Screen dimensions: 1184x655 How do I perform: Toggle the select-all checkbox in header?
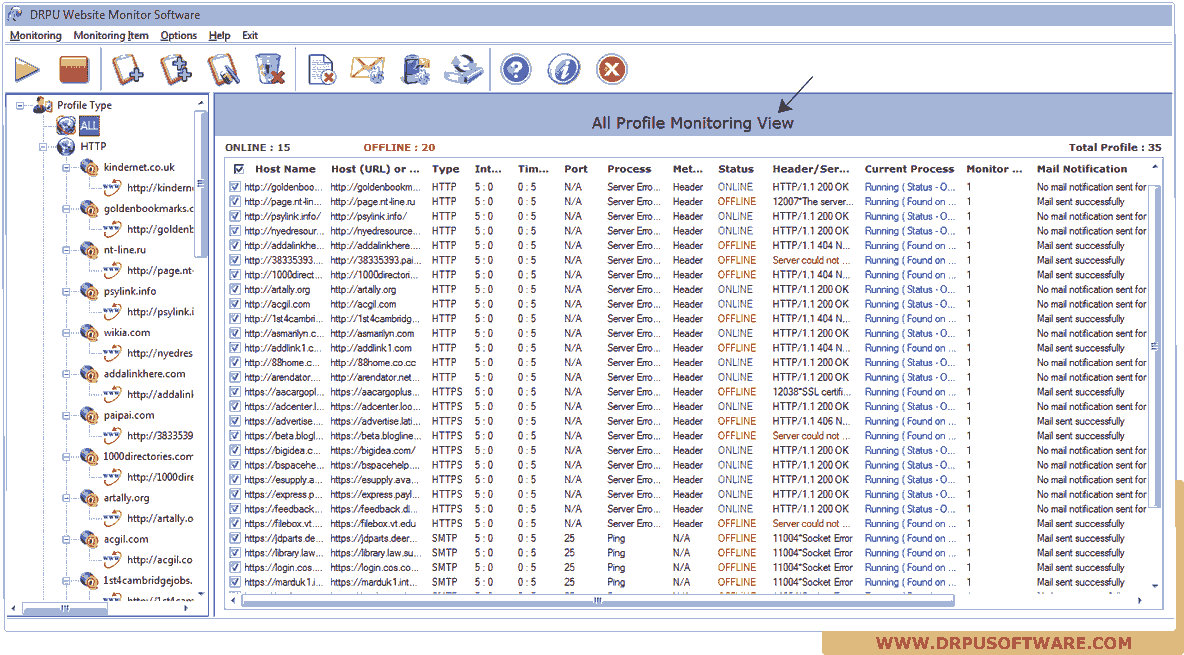pos(239,169)
